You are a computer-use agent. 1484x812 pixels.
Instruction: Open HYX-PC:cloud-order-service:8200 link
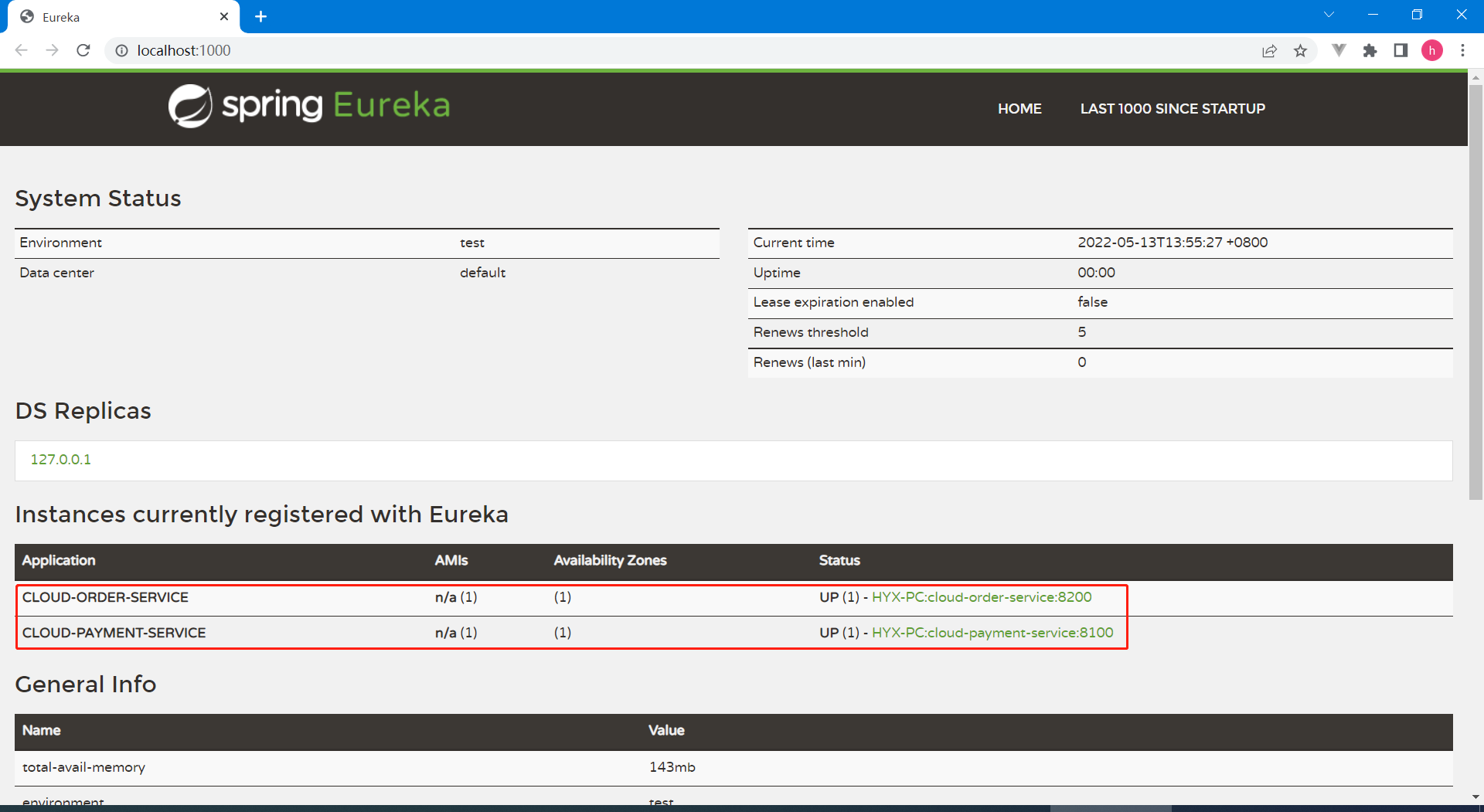click(982, 597)
